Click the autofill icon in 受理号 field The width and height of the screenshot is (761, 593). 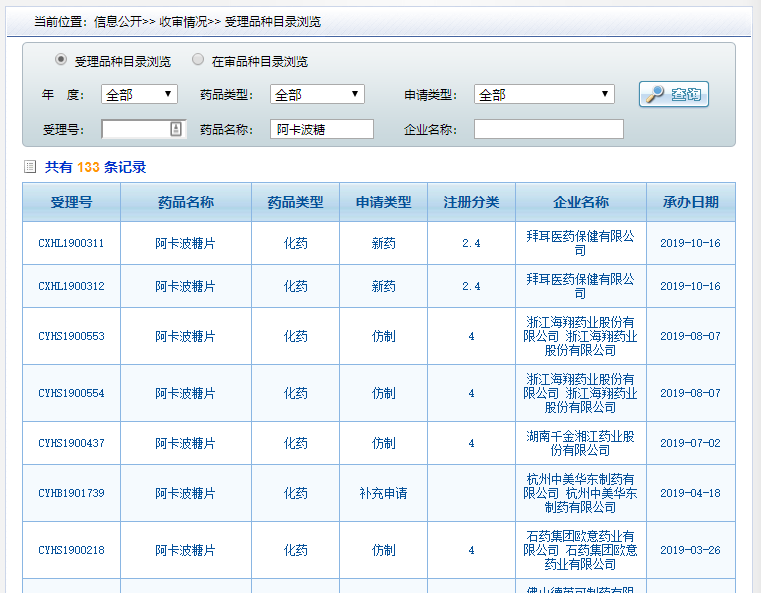point(176,129)
